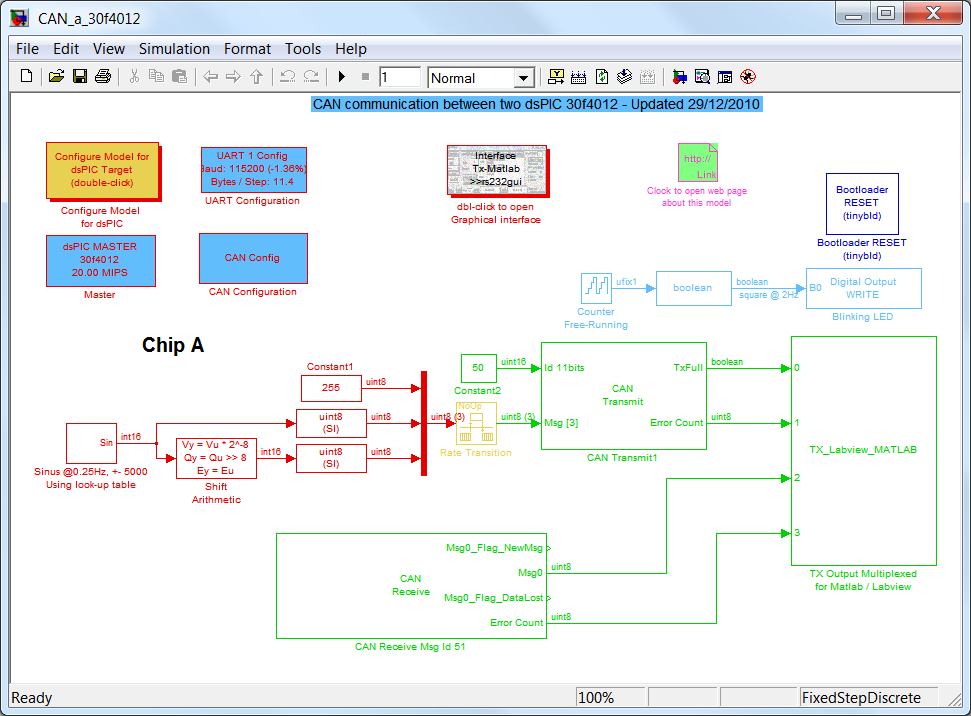
Task: Open the Simulation menu
Action: [x=174, y=49]
